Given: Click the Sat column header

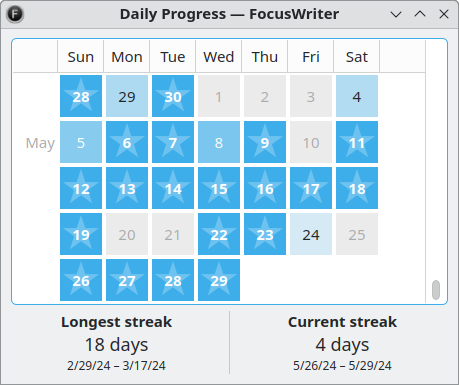Looking at the screenshot, I should click(x=357, y=56).
